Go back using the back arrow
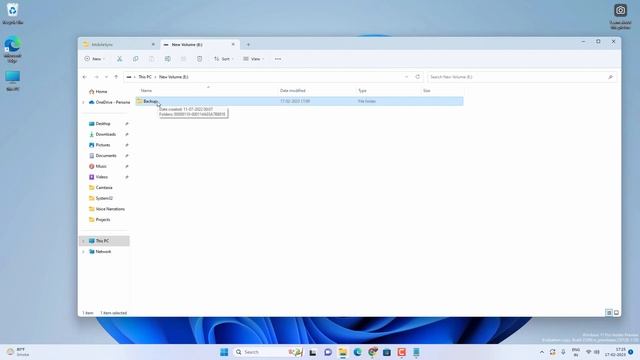The width and height of the screenshot is (640, 360). click(x=85, y=77)
